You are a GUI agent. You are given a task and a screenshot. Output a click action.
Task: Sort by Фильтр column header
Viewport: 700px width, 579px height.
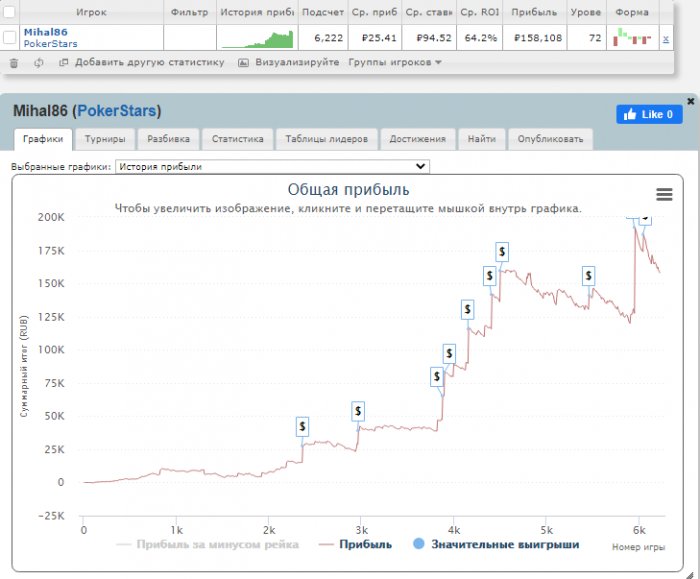coord(190,12)
